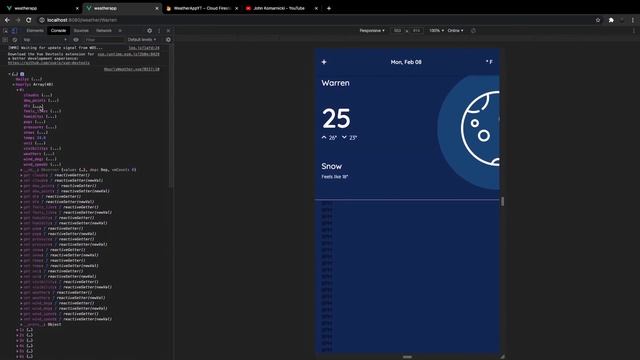The image size is (640, 360).
Task: Click the viewport height field
Action: pyautogui.click(x=416, y=31)
